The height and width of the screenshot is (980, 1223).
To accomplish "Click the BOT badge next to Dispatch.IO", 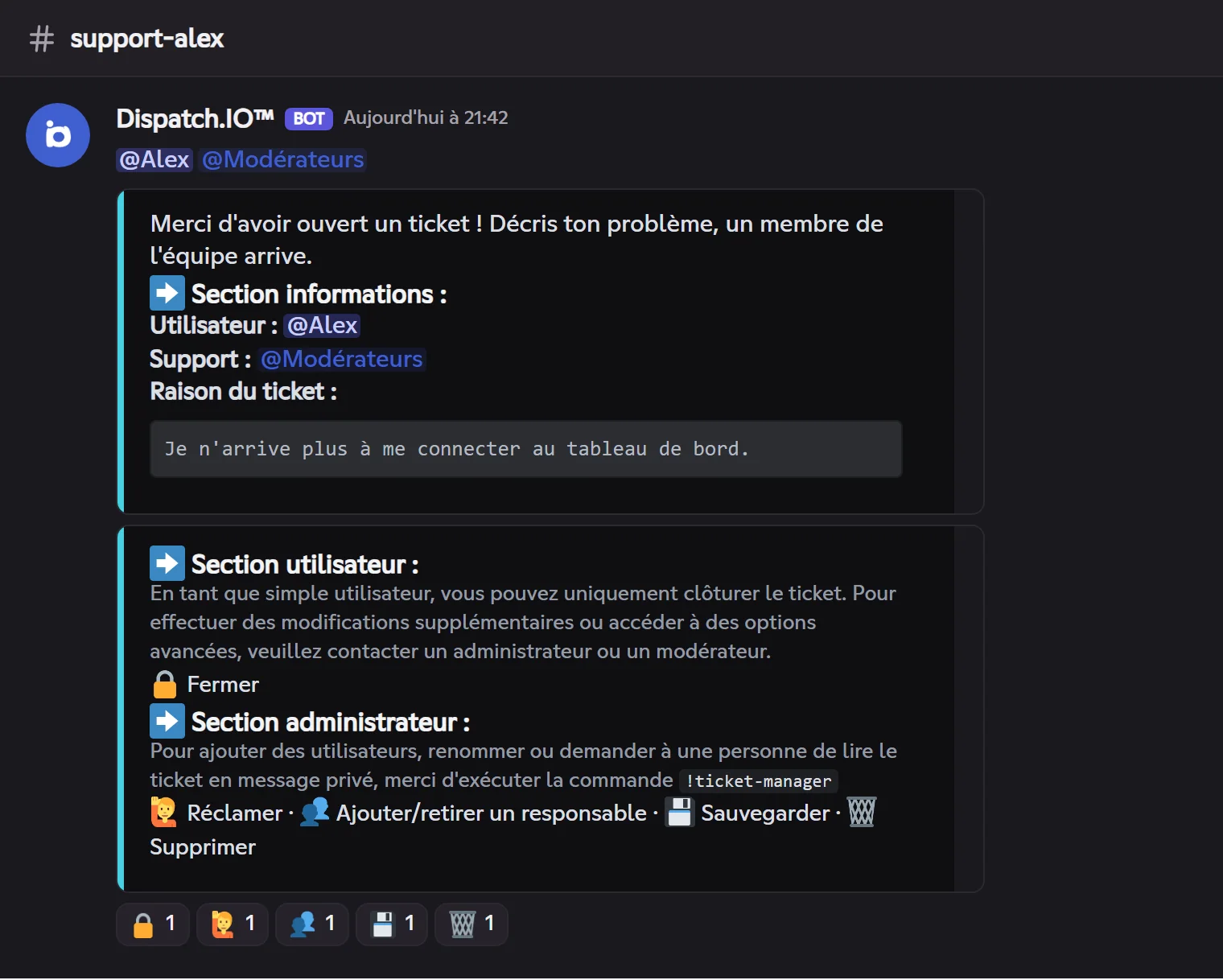I will pos(309,119).
